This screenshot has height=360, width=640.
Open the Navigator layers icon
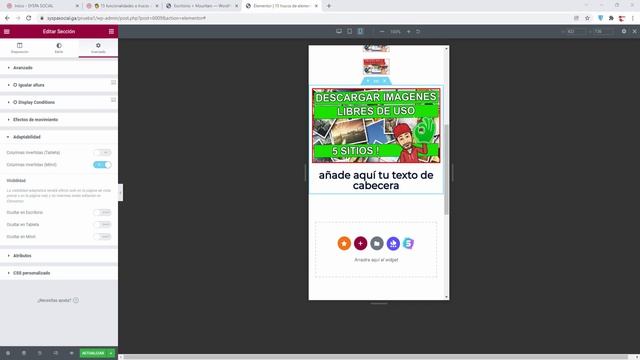pyautogui.click(x=24, y=353)
